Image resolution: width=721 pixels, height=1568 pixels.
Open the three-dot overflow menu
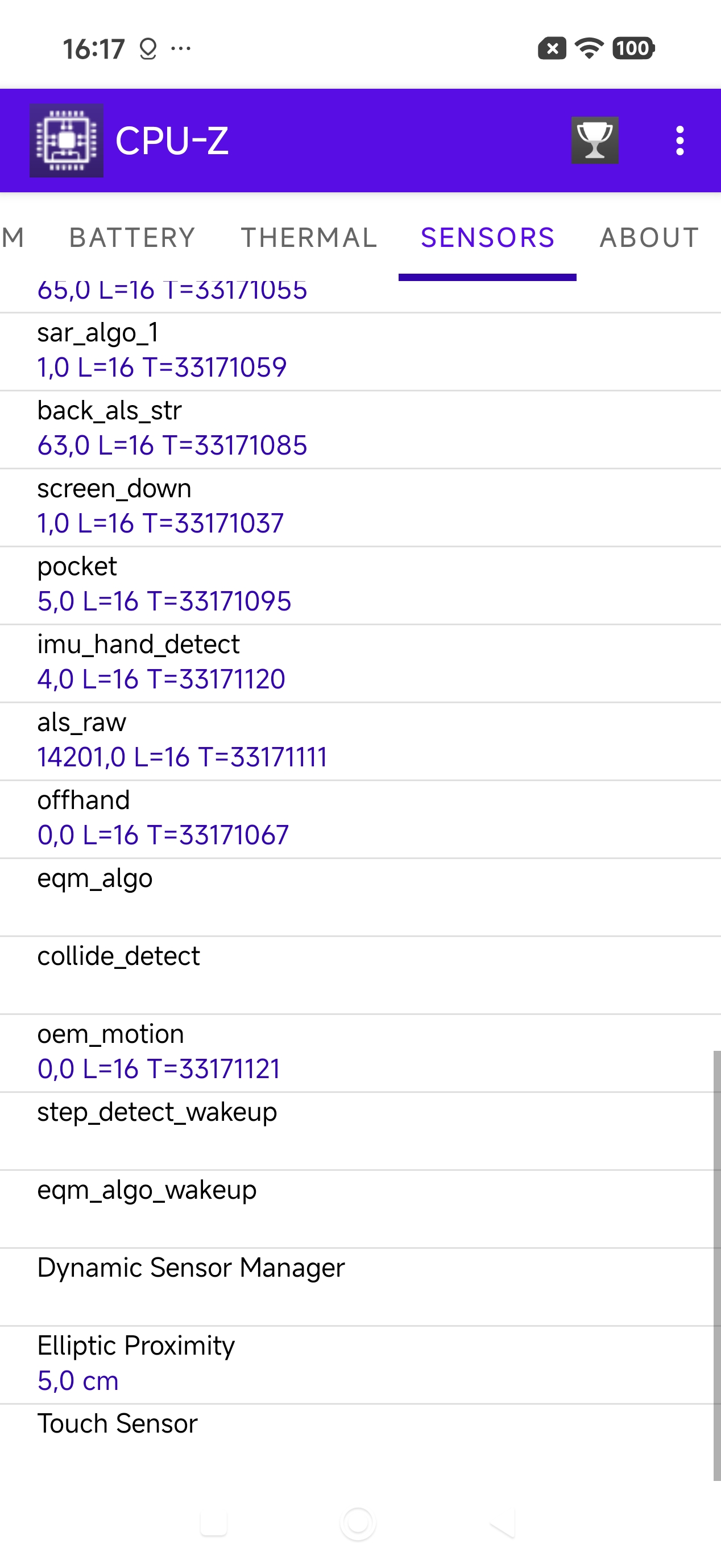(679, 141)
